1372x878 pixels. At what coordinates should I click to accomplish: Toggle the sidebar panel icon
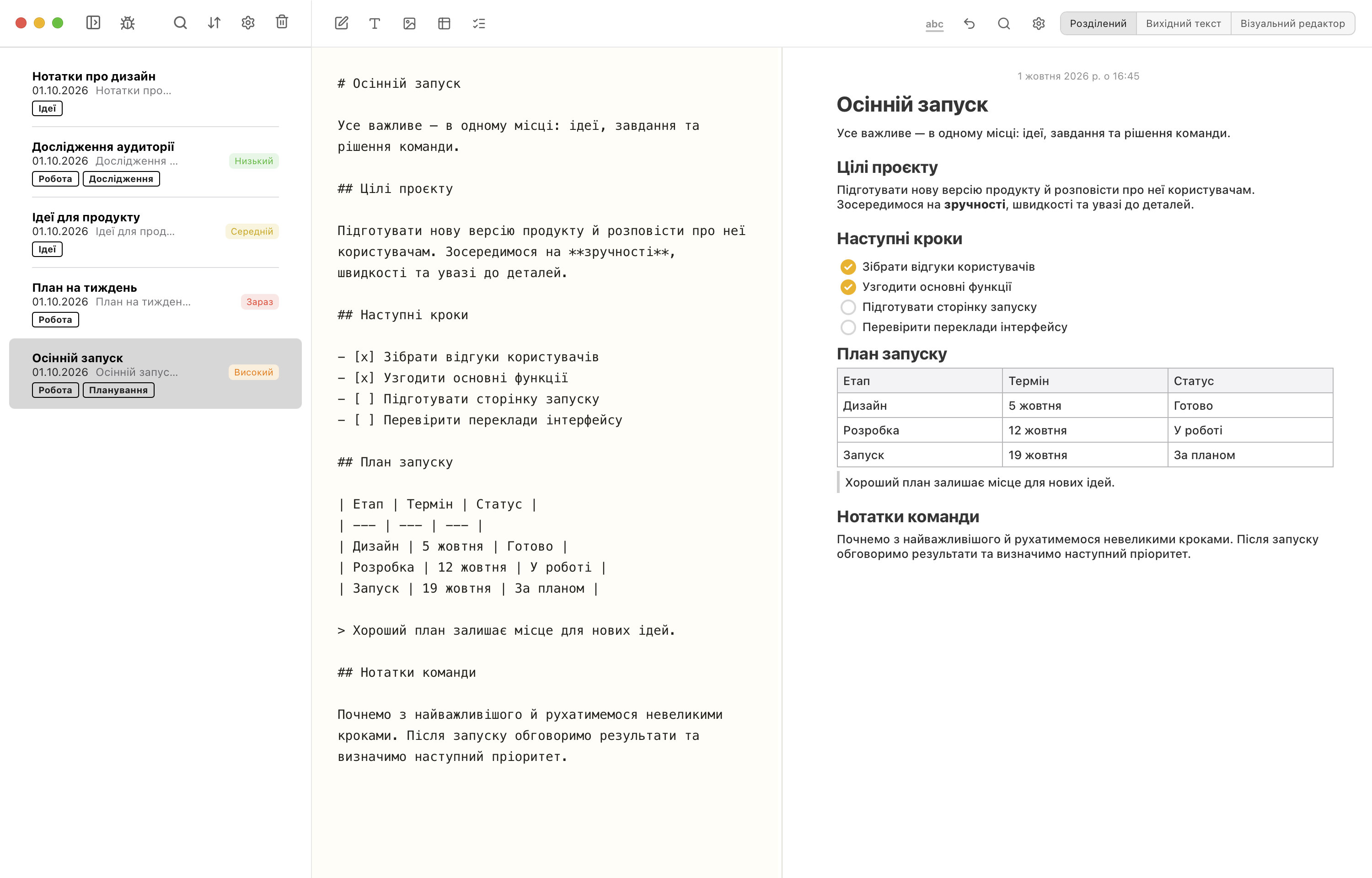pos(93,23)
